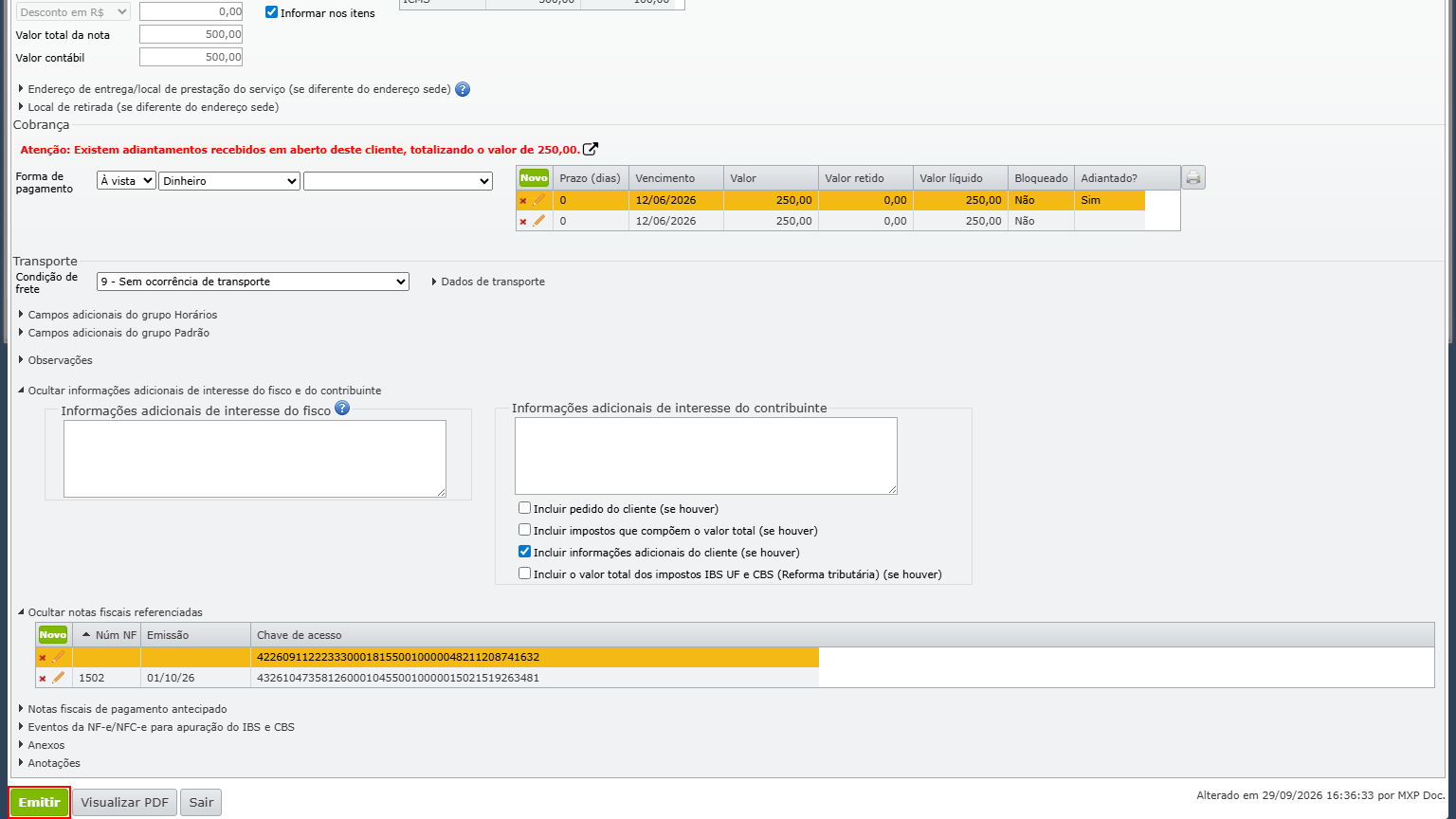The image size is (1456, 819).
Task: Open the À vista payment term dropdown
Action: tap(126, 181)
